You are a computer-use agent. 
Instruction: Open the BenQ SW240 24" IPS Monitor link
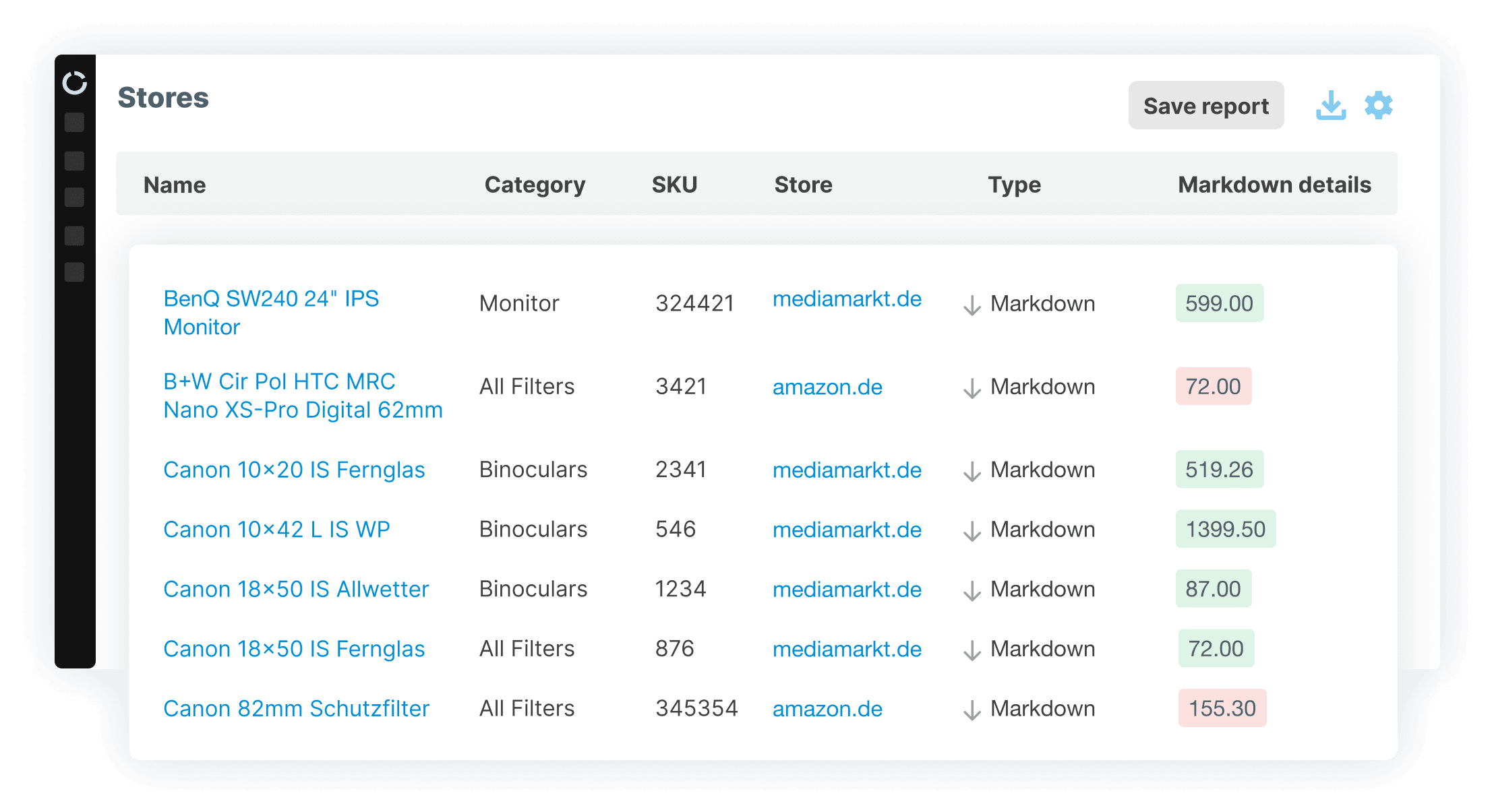click(271, 313)
